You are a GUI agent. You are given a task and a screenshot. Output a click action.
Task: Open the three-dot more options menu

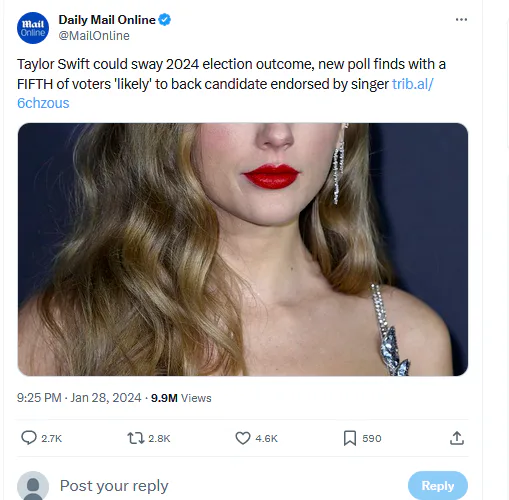pos(461,20)
